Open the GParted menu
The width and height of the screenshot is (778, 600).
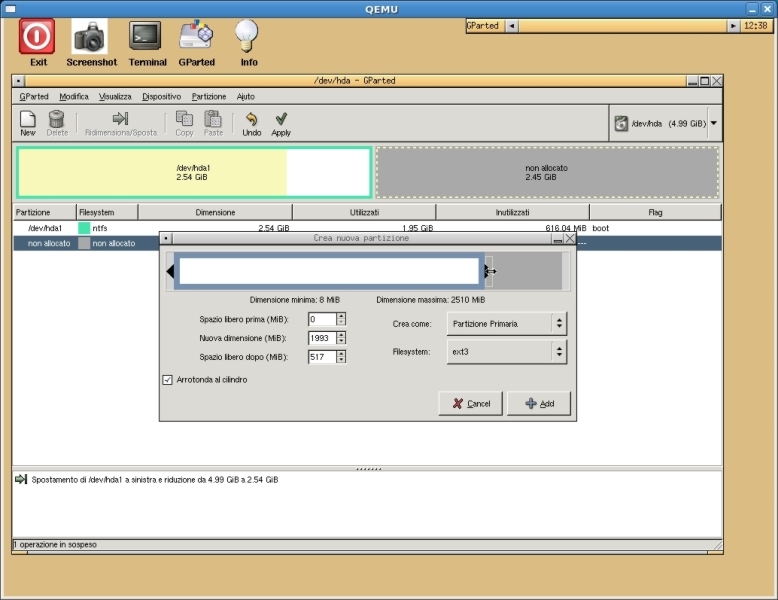(x=34, y=96)
